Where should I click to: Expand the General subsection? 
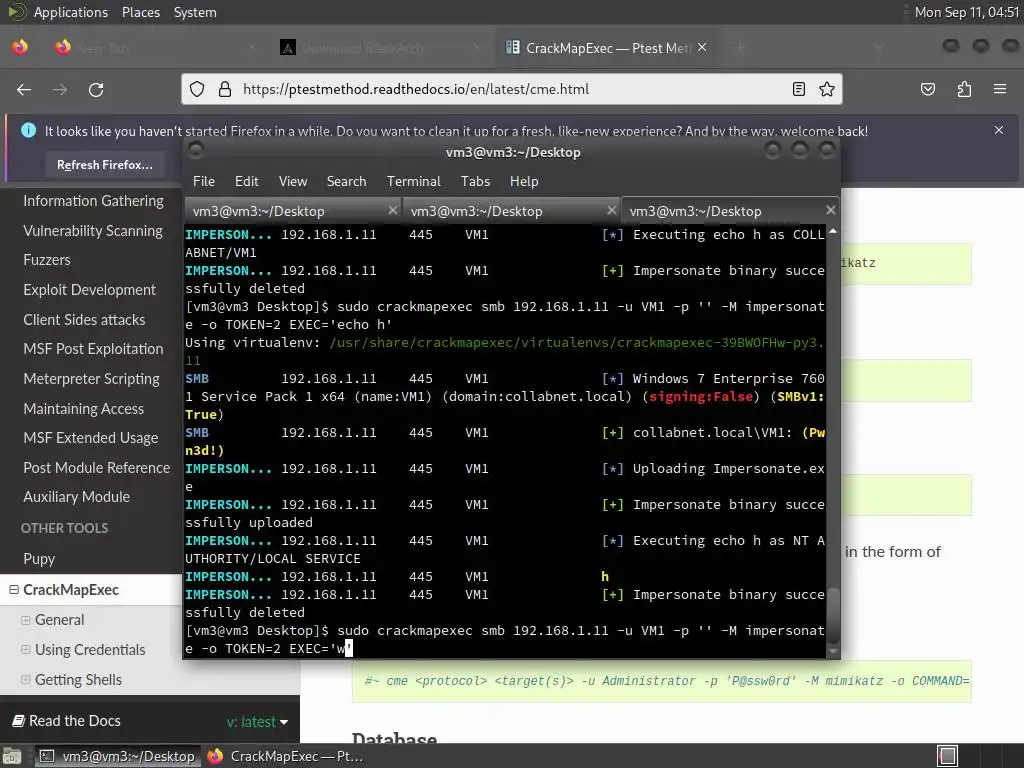coord(25,620)
